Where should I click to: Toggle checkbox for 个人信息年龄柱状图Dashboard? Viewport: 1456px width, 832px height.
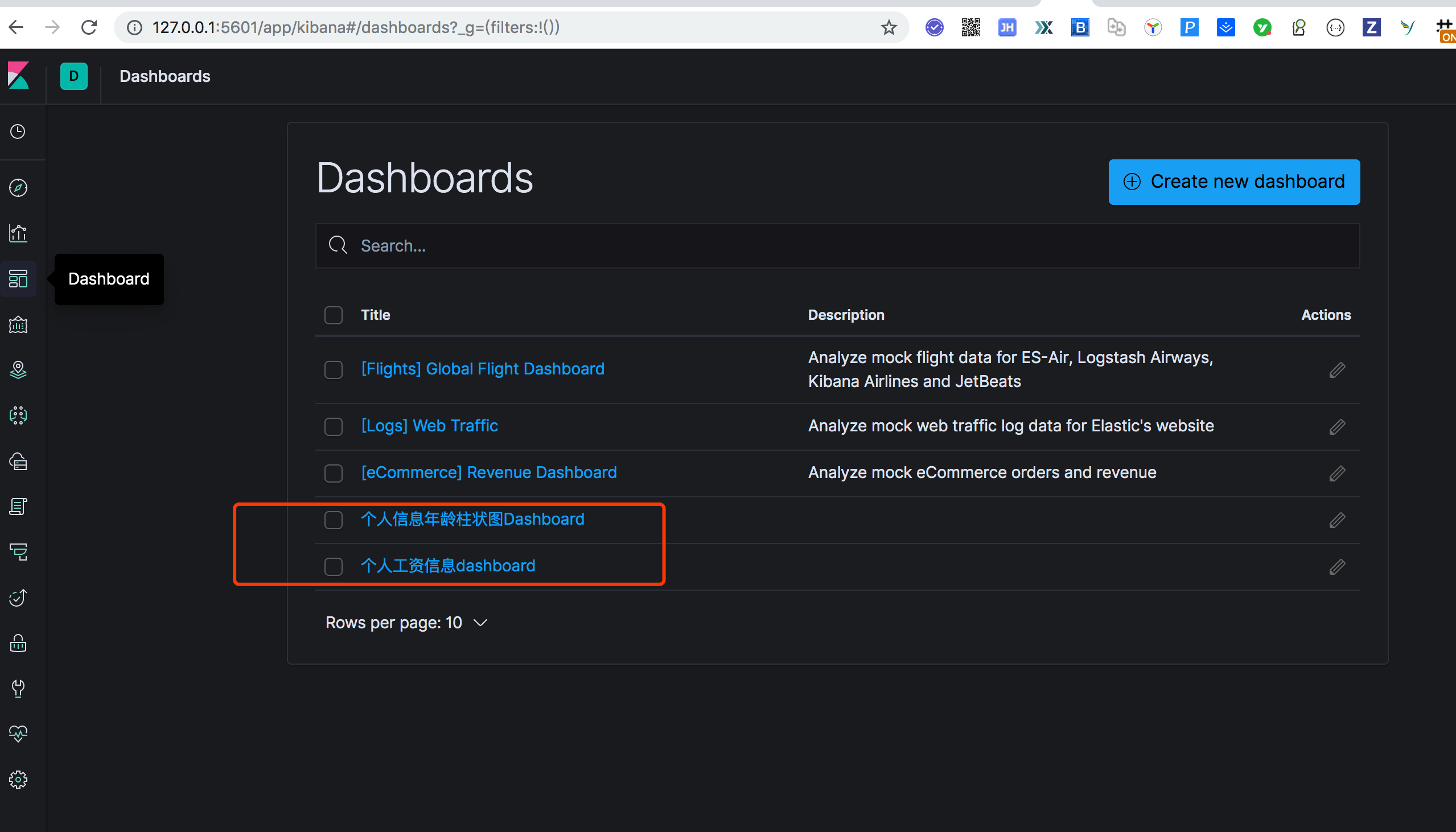pyautogui.click(x=334, y=519)
